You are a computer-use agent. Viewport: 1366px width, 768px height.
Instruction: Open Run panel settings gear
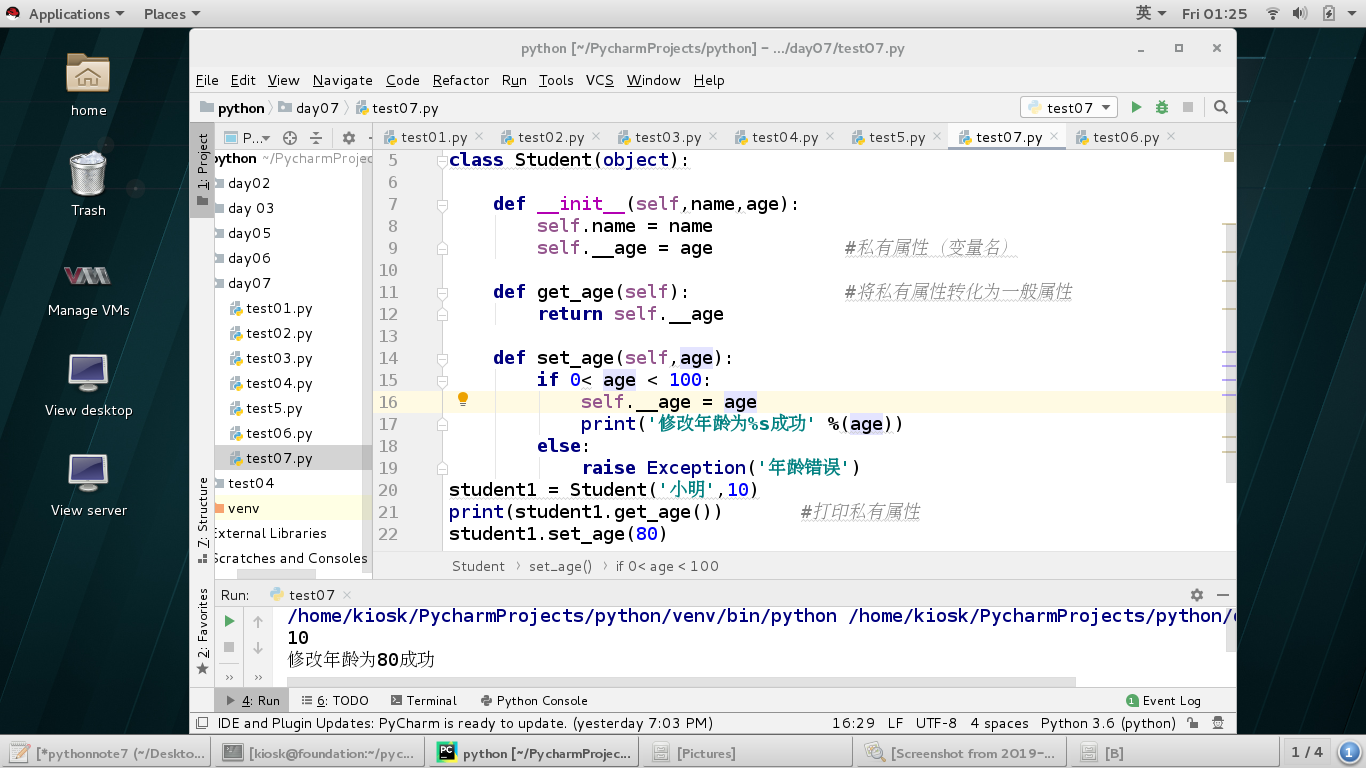pos(1197,594)
